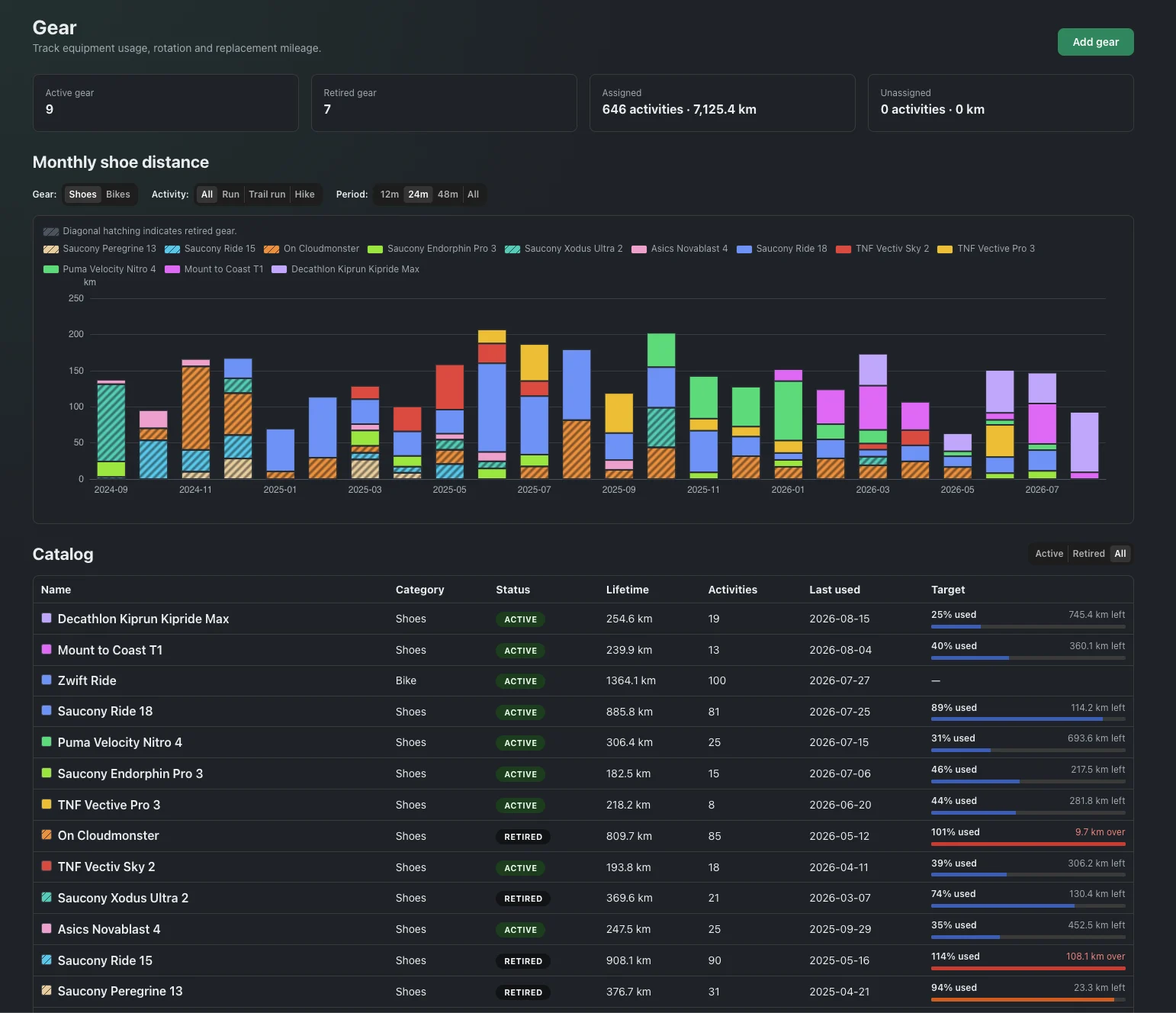Screen dimensions: 1176x1013
Task: Toggle TNF Vective Pro 3 legend entry
Action: [986, 249]
